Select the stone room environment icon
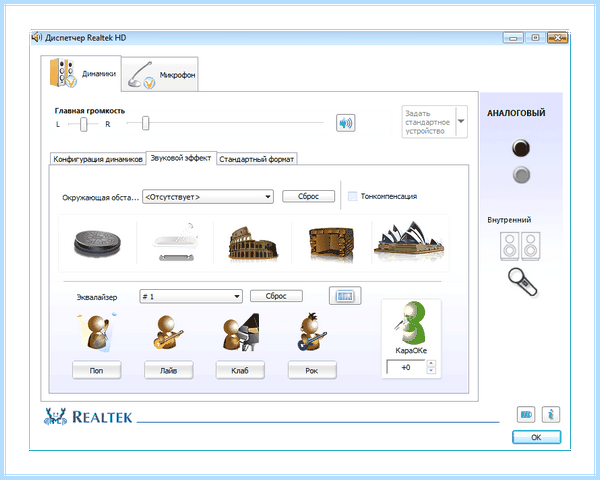This screenshot has width=600, height=480. pyautogui.click(x=331, y=243)
